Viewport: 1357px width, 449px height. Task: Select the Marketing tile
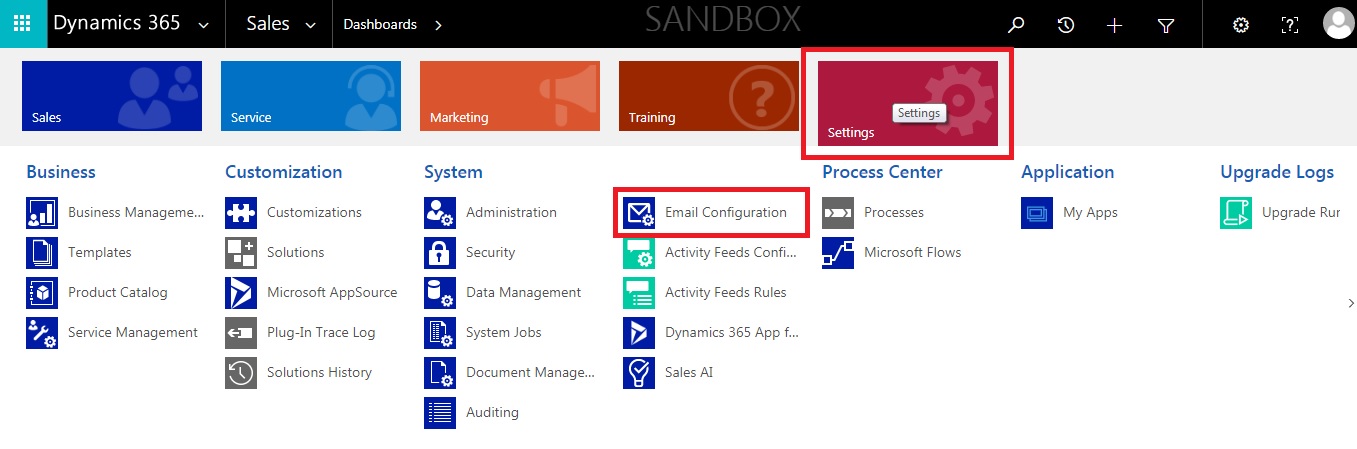pyautogui.click(x=509, y=96)
